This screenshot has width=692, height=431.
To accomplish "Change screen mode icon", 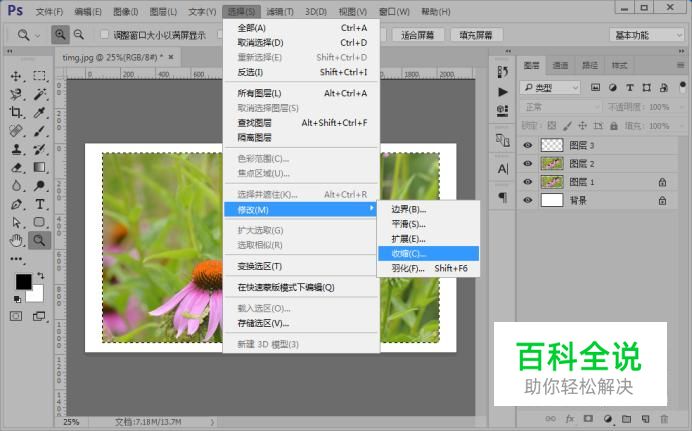I will pyautogui.click(x=39, y=316).
